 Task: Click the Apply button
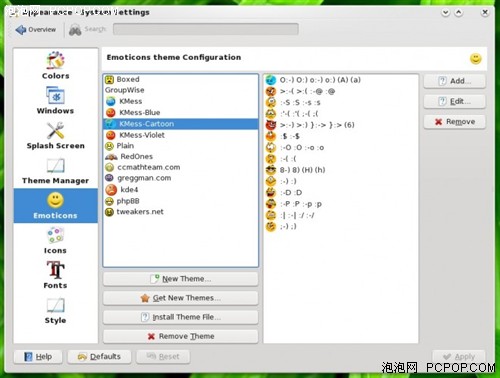pos(459,357)
